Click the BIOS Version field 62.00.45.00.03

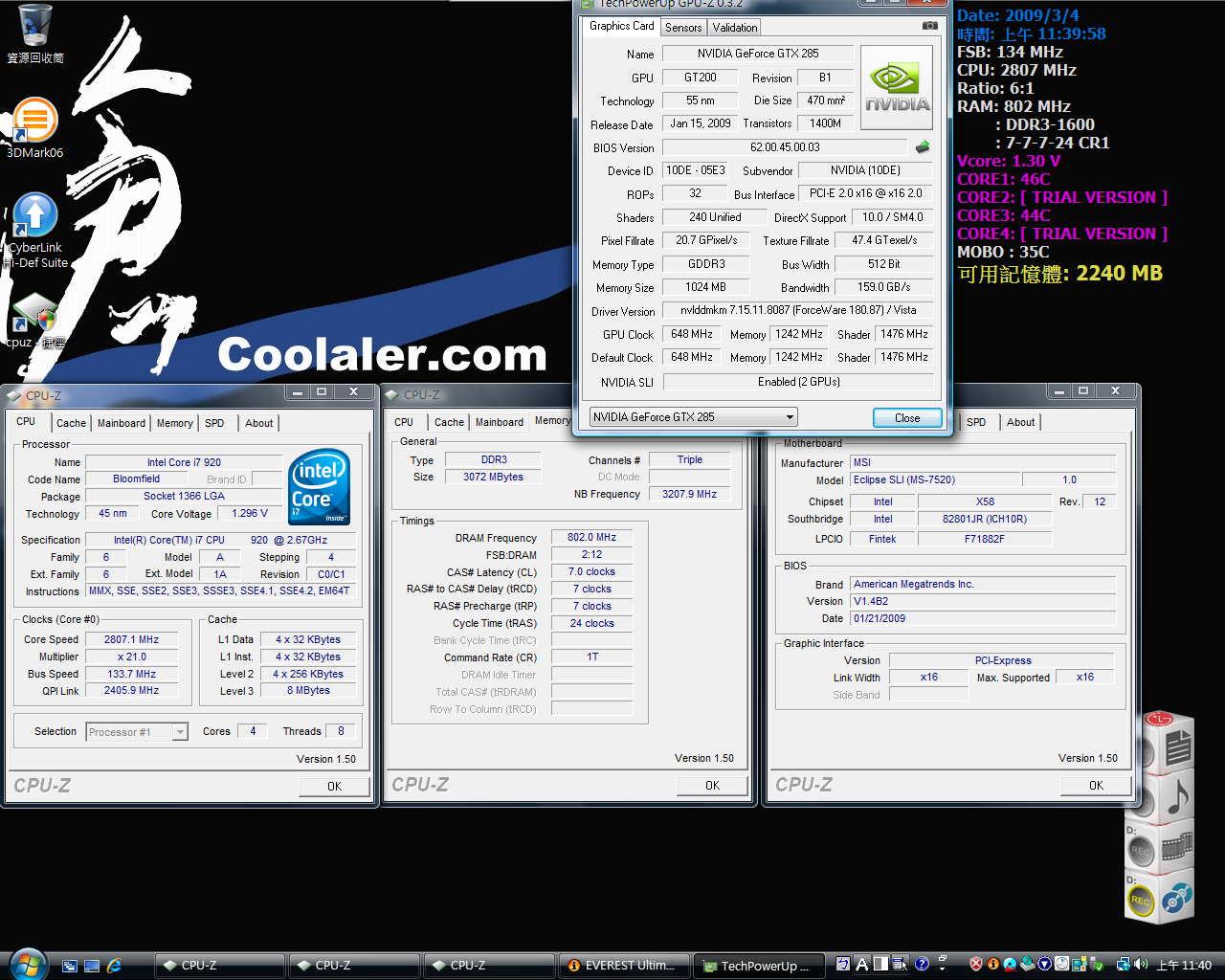pyautogui.click(x=785, y=147)
